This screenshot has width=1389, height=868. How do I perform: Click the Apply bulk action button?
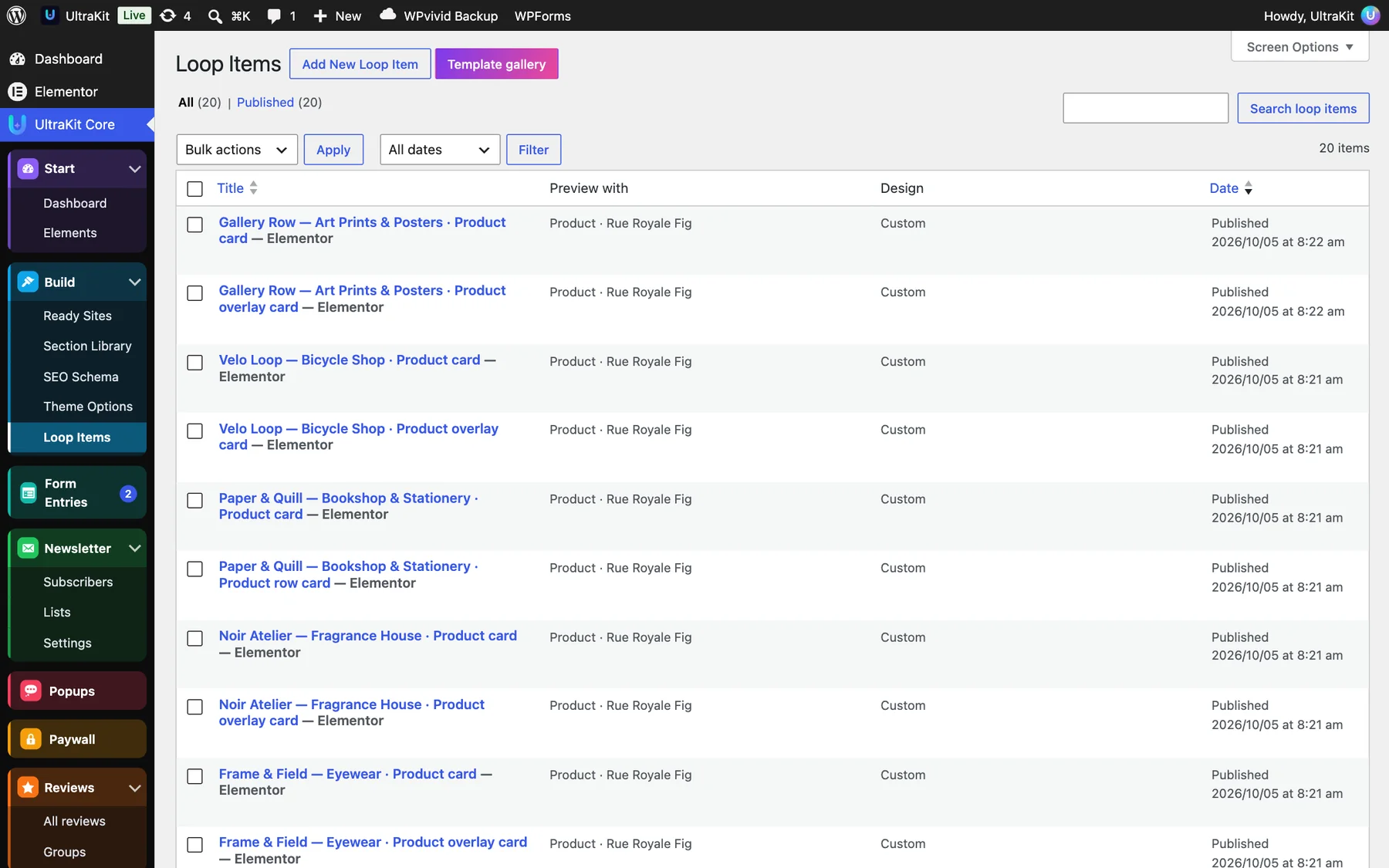(x=333, y=150)
